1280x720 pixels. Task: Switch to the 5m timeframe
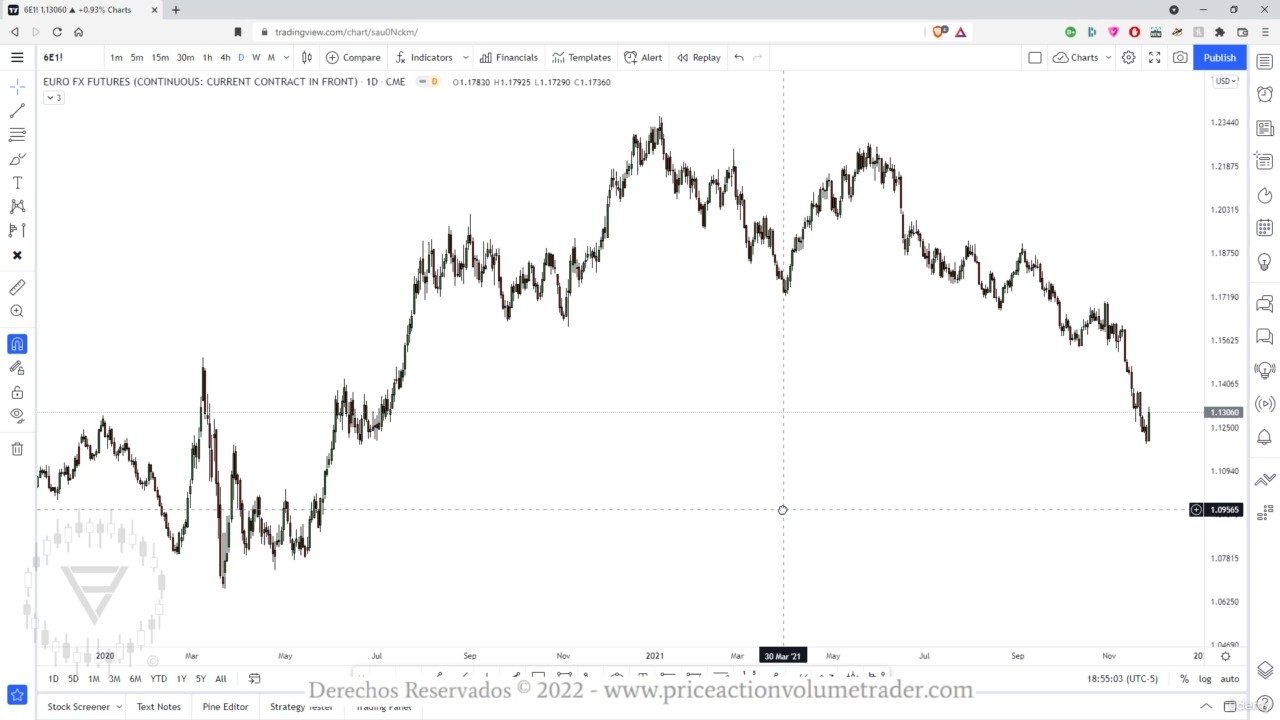(137, 57)
